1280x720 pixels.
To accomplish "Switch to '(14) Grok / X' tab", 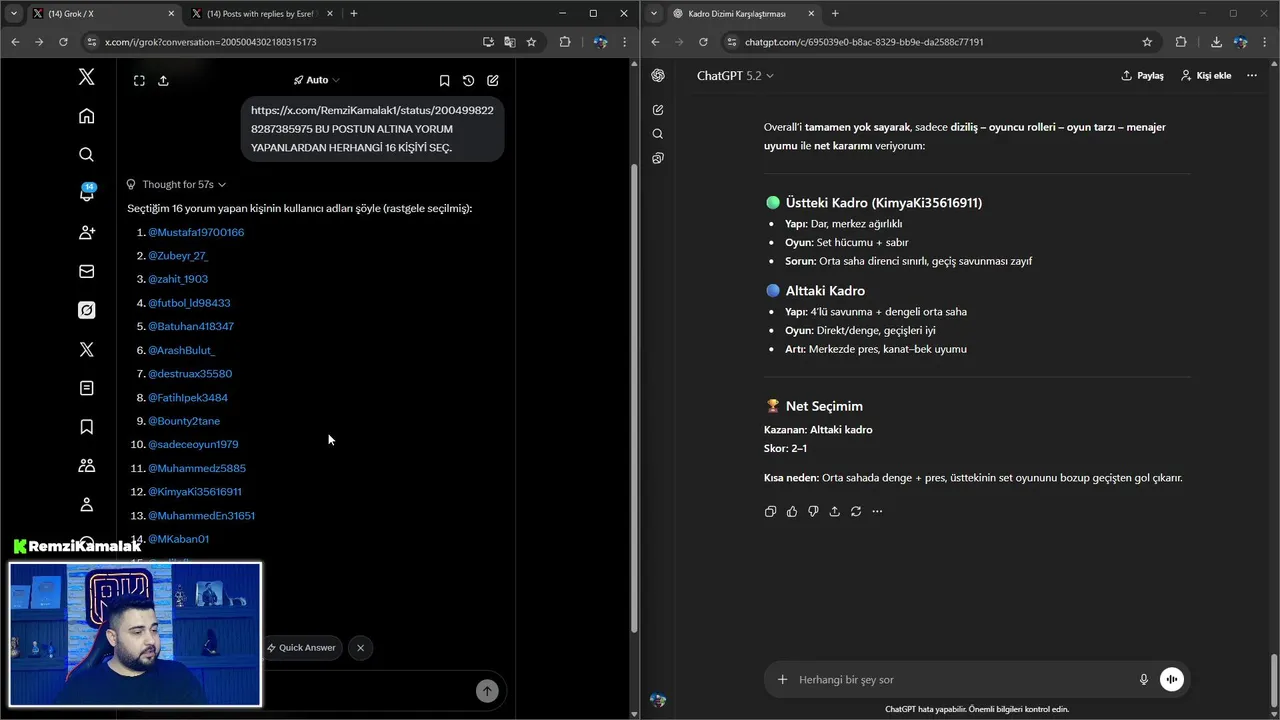I will 103,13.
